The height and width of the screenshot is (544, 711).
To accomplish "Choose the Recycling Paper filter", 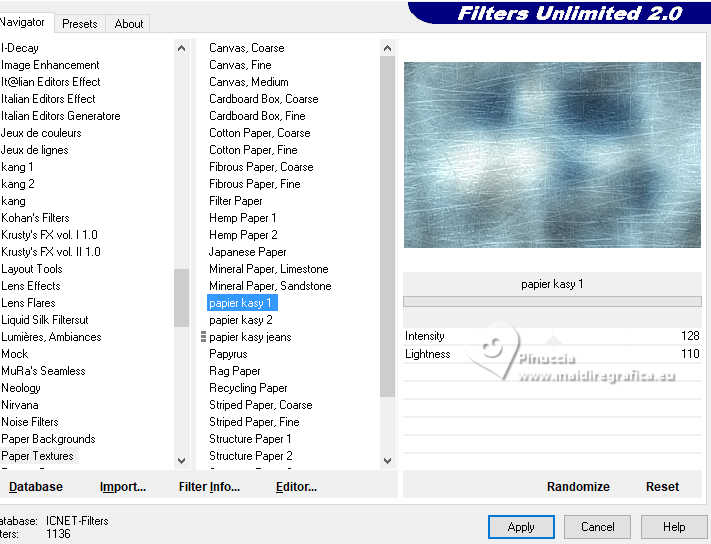I will click(x=248, y=388).
